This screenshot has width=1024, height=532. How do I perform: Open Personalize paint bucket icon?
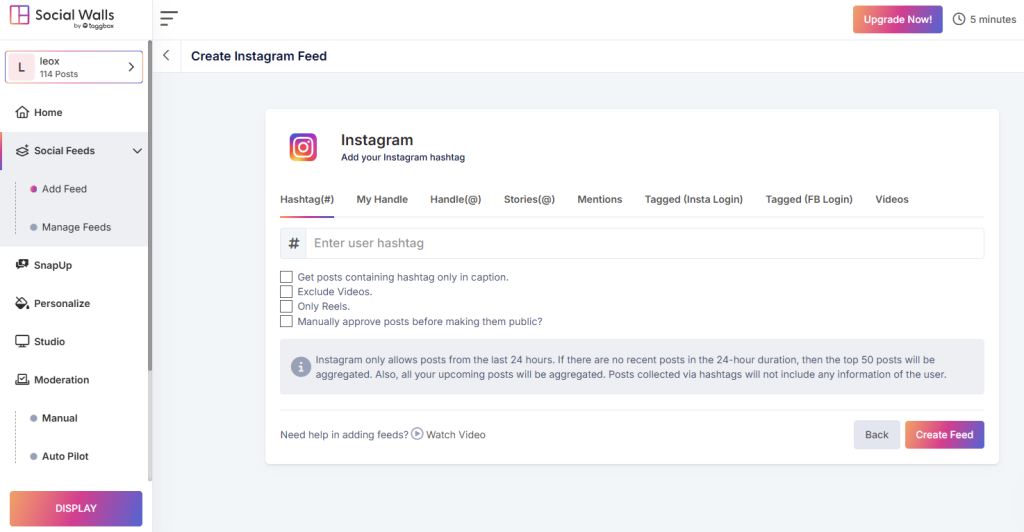pos(22,303)
